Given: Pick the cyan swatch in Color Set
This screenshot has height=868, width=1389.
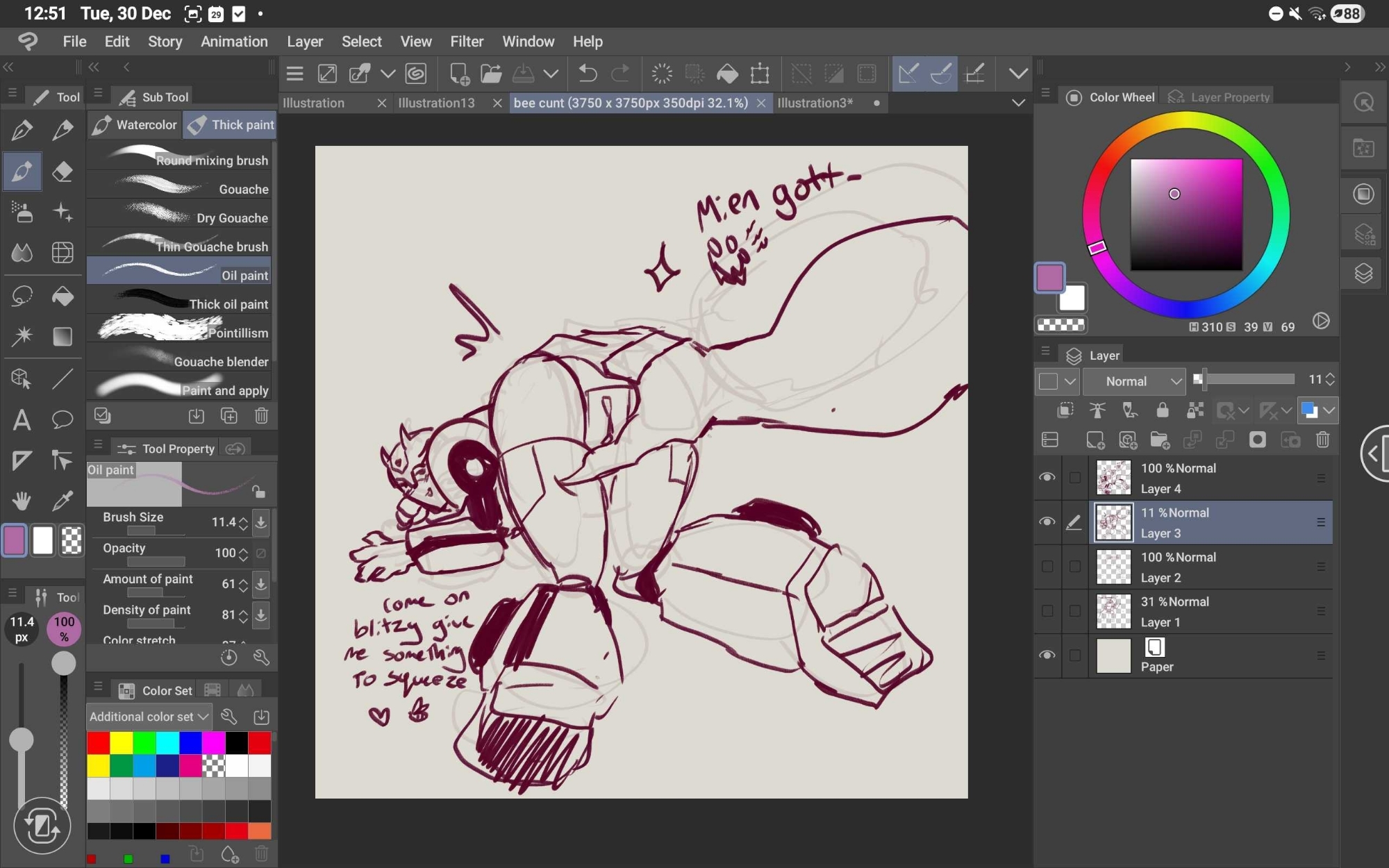Looking at the screenshot, I should [x=167, y=743].
